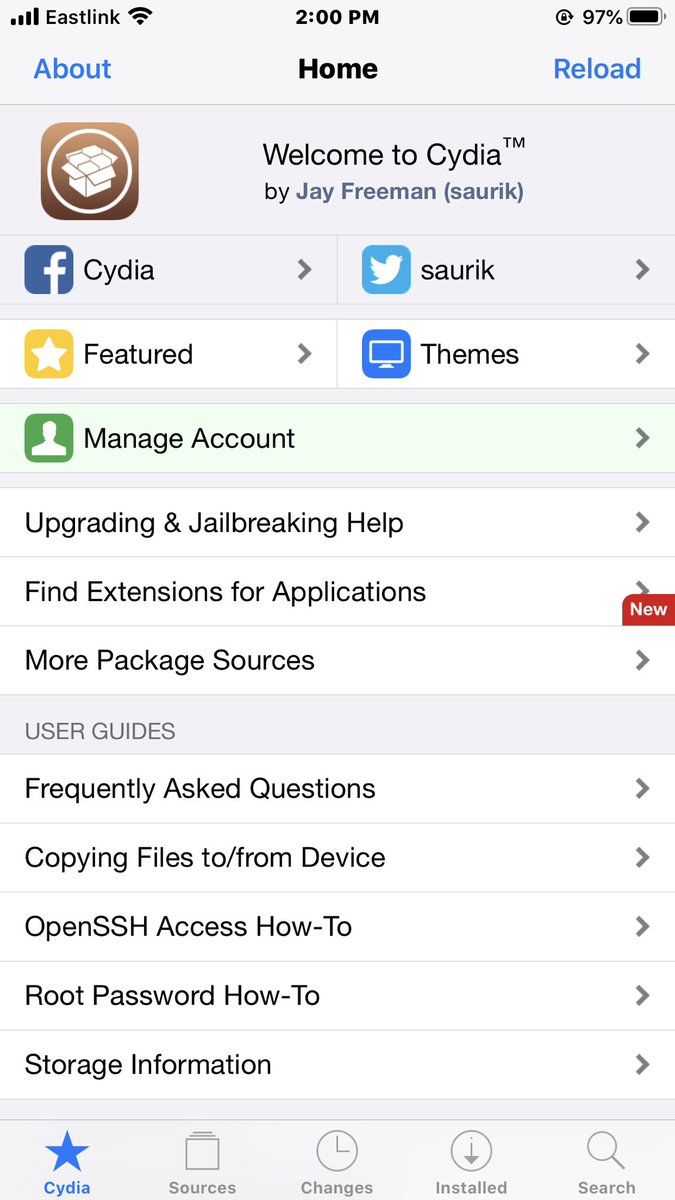Expand Upgrading & Jailbreaking Help chevron
This screenshot has width=675, height=1200.
pos(642,522)
